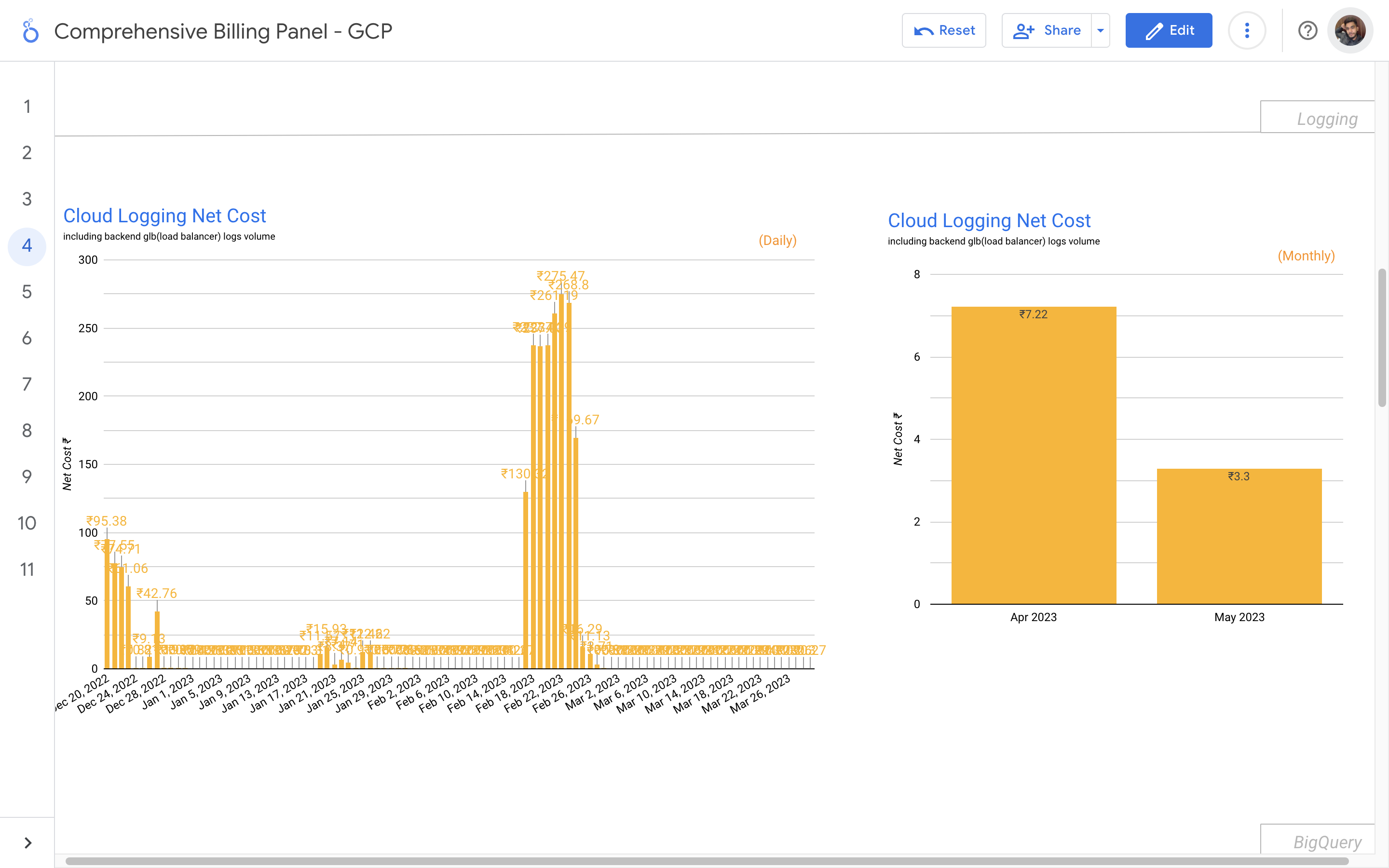1389x868 pixels.
Task: Open the user account avatar
Action: tap(1349, 30)
